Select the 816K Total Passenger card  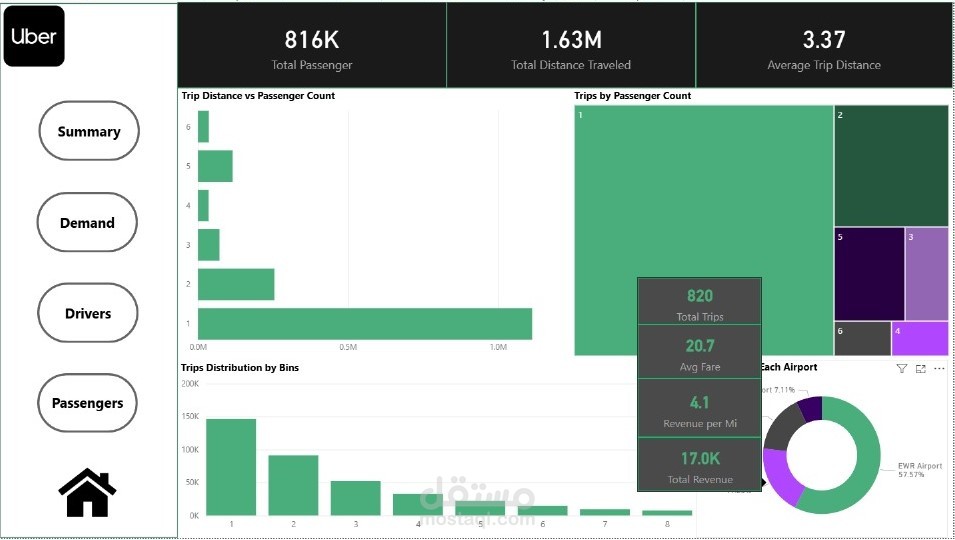click(312, 46)
